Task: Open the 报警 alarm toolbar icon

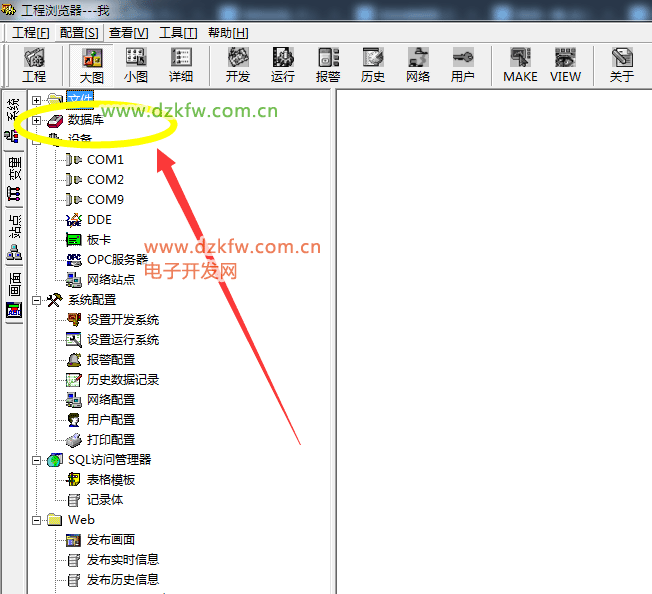Action: [328, 65]
